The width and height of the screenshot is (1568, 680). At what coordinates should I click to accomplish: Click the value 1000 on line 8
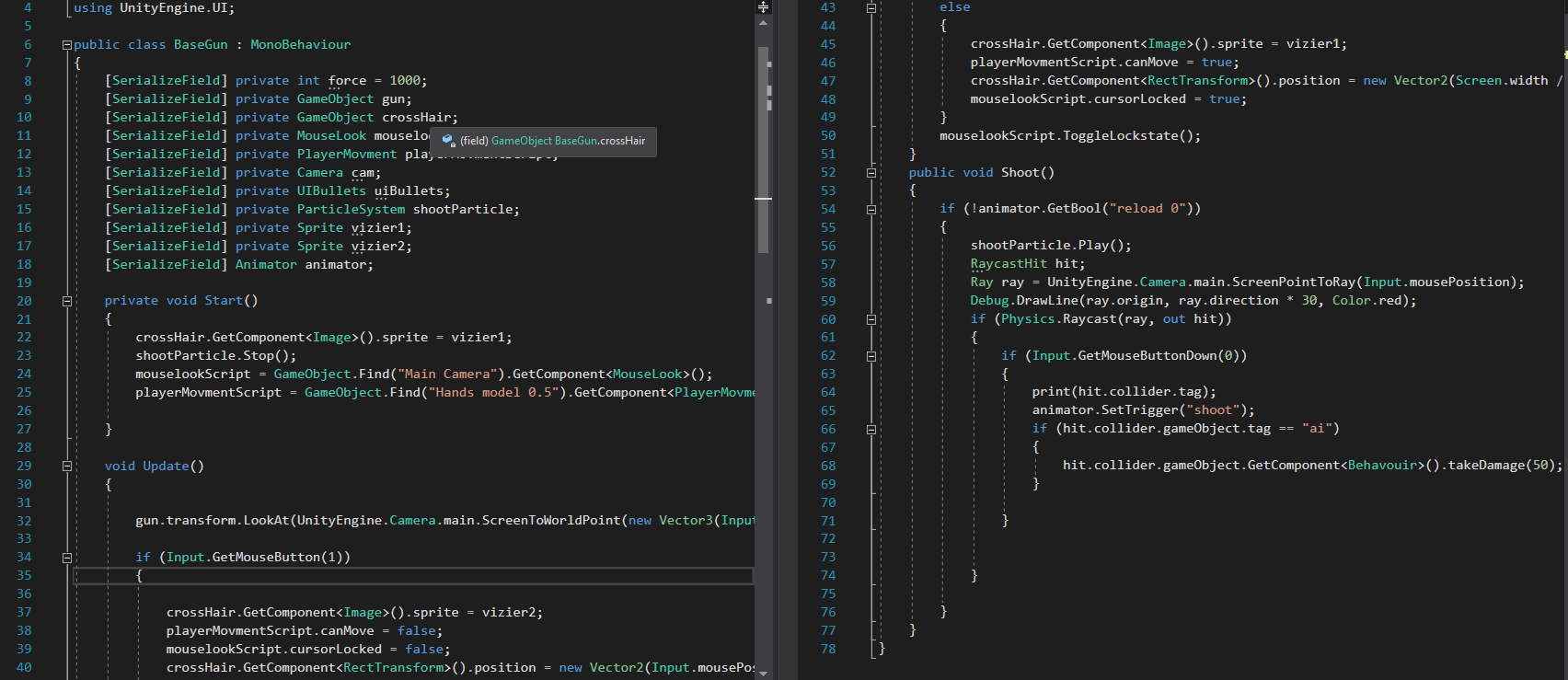point(405,81)
